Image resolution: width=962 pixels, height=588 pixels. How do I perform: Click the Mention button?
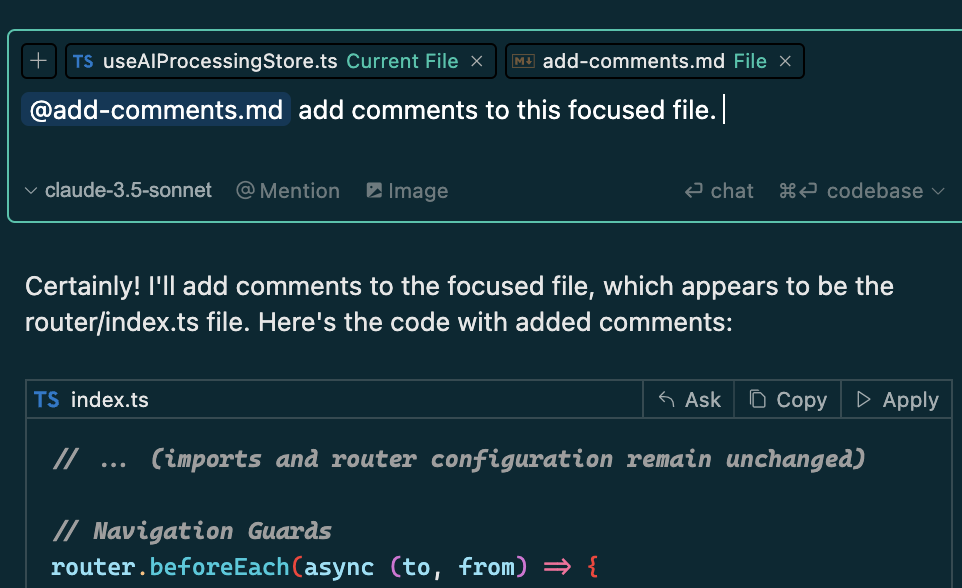point(288,190)
